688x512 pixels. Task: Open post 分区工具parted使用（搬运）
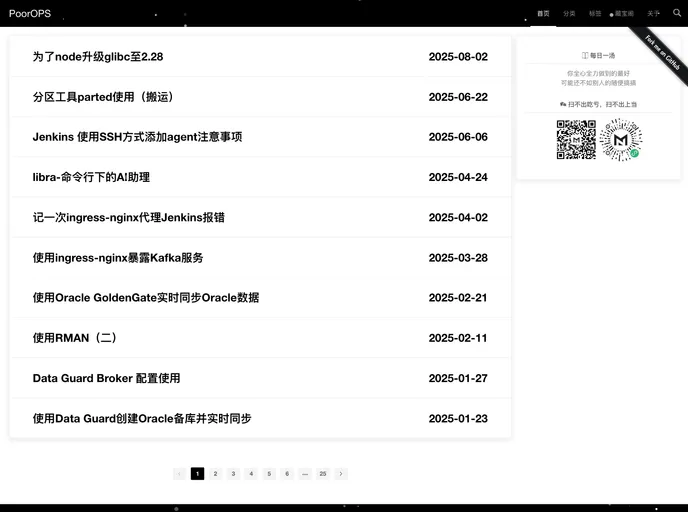click(104, 97)
